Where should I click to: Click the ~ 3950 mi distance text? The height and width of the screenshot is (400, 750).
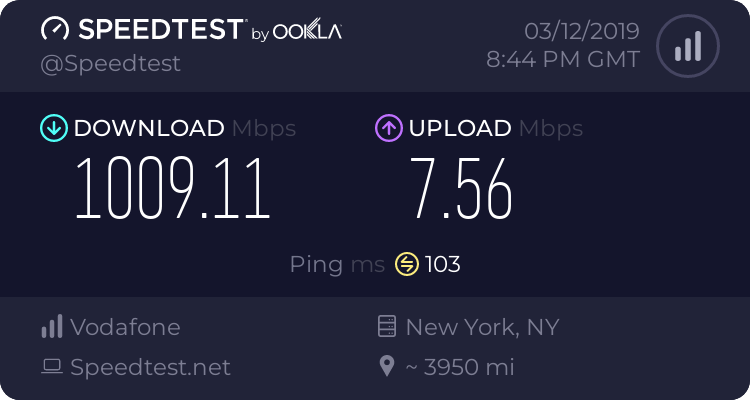click(459, 367)
